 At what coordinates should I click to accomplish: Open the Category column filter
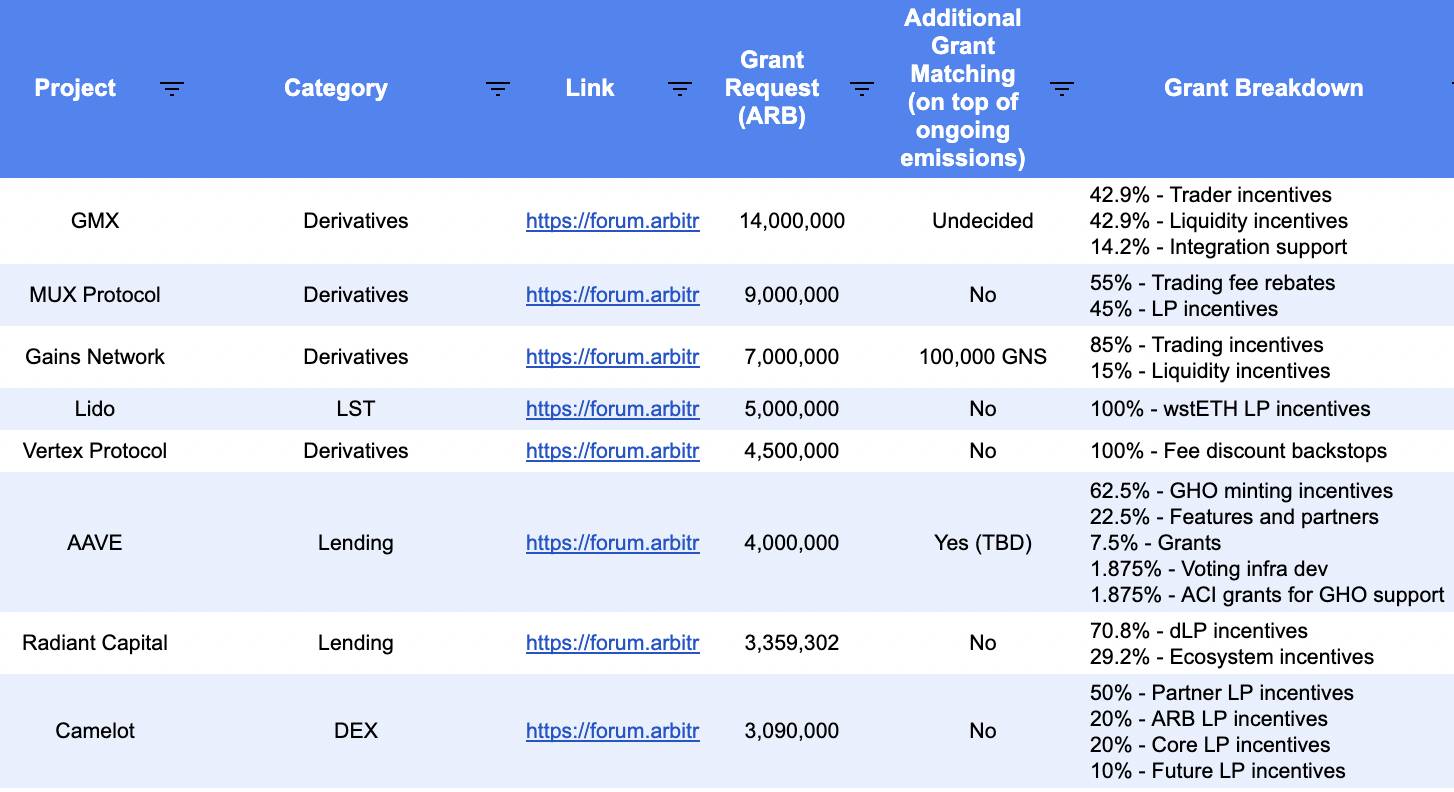tap(498, 89)
